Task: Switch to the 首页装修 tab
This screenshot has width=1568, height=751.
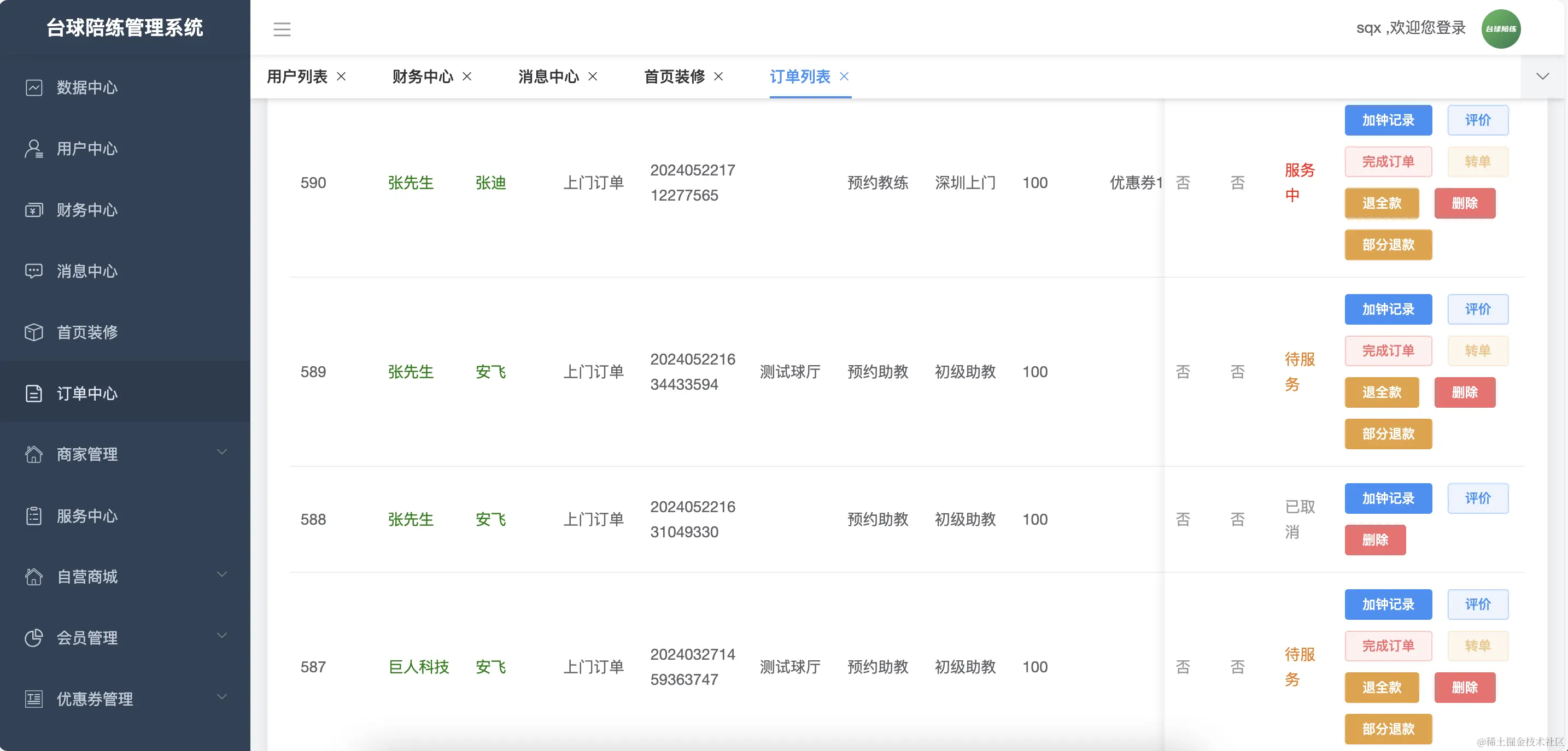Action: tap(675, 77)
